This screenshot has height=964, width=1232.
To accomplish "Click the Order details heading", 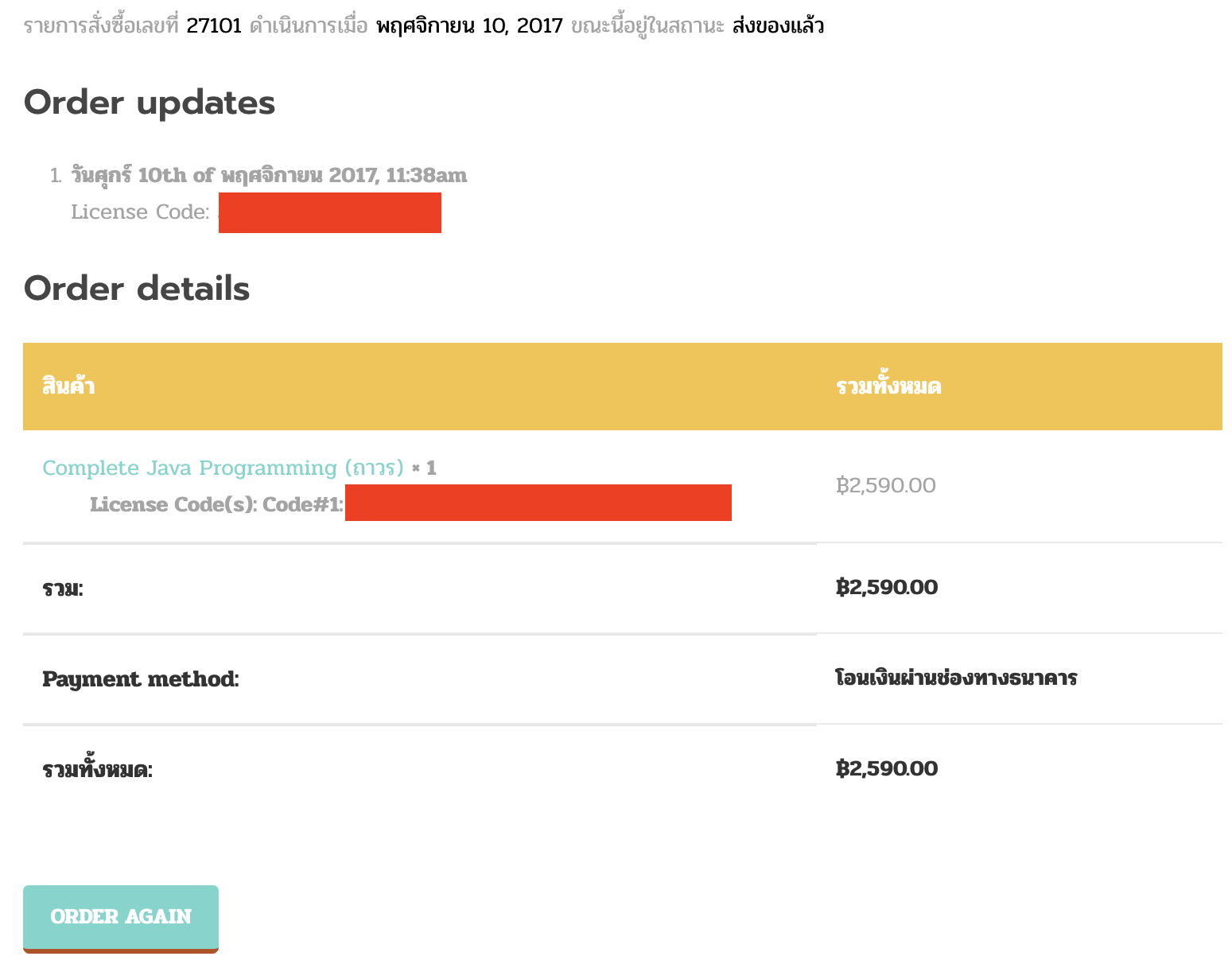I will click(137, 288).
